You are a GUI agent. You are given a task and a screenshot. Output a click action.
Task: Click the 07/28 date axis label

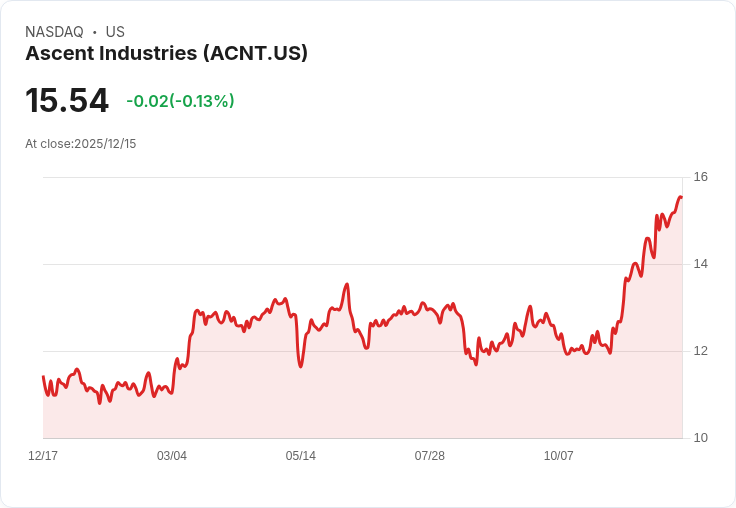pos(429,455)
